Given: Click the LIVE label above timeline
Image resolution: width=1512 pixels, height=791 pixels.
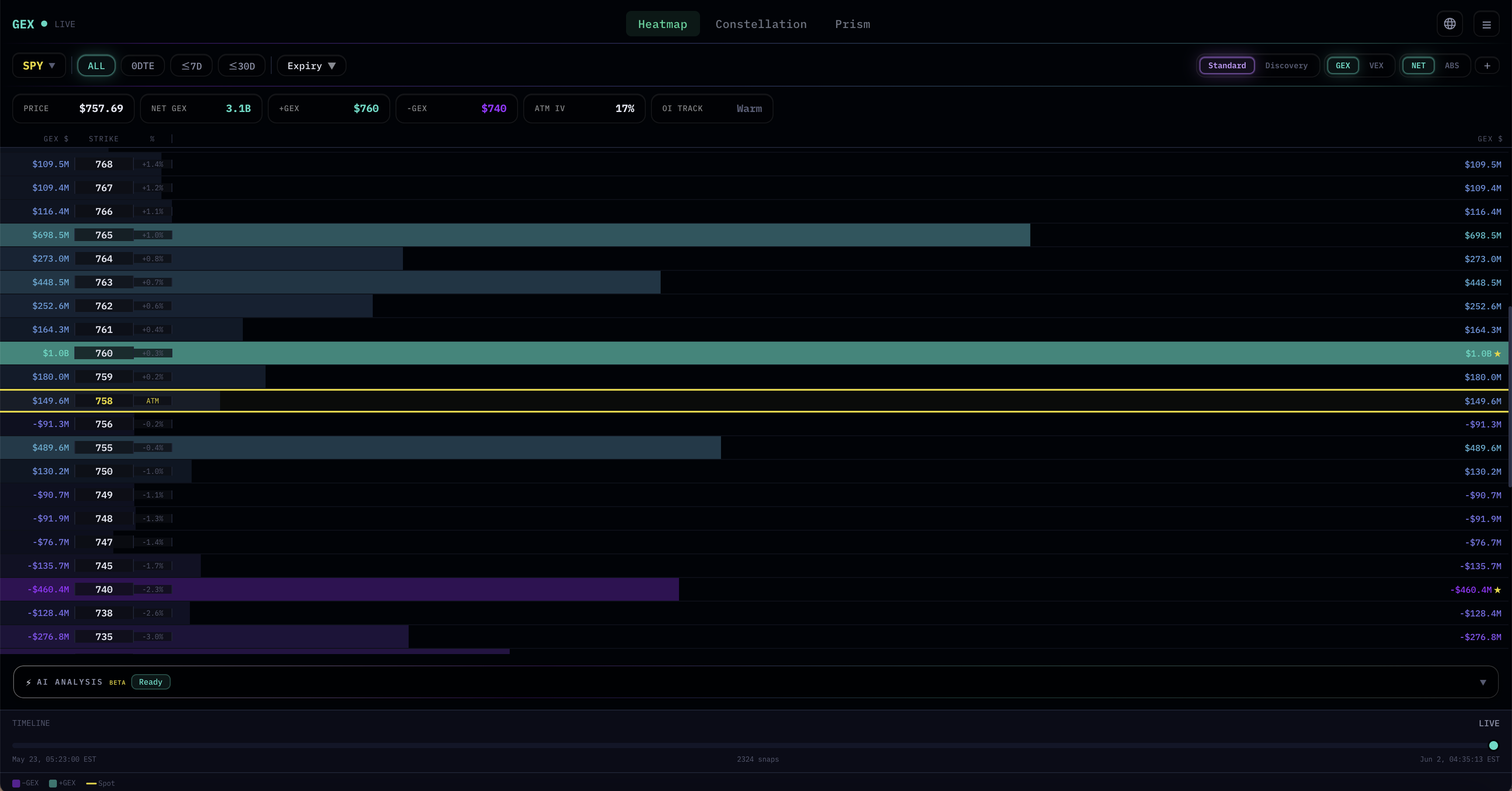Looking at the screenshot, I should (1488, 723).
